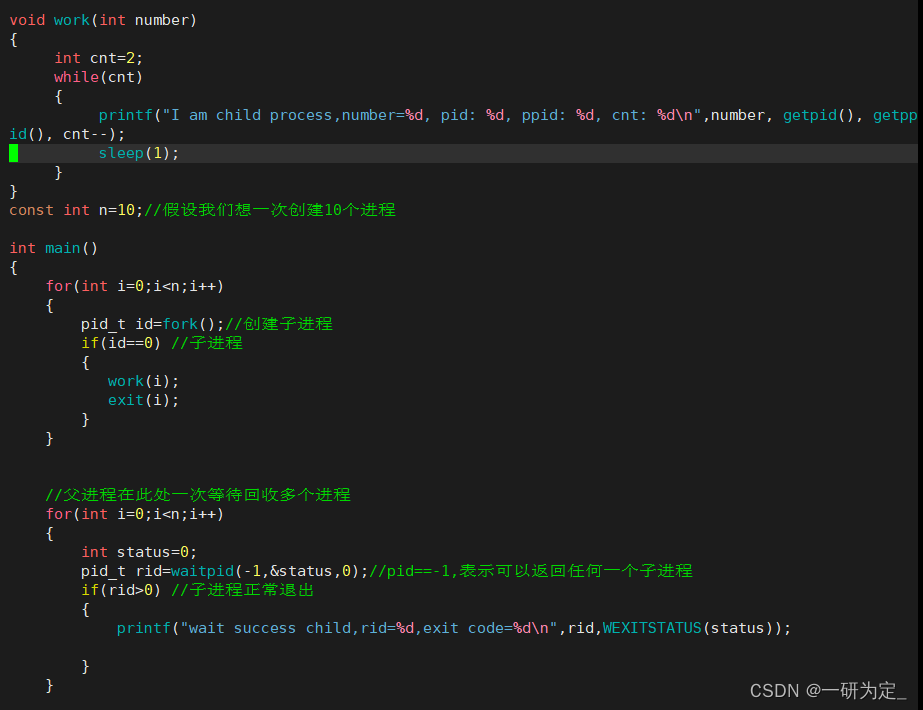Click the green cursor block at line start
Screen dimensions: 923x710
[14, 153]
